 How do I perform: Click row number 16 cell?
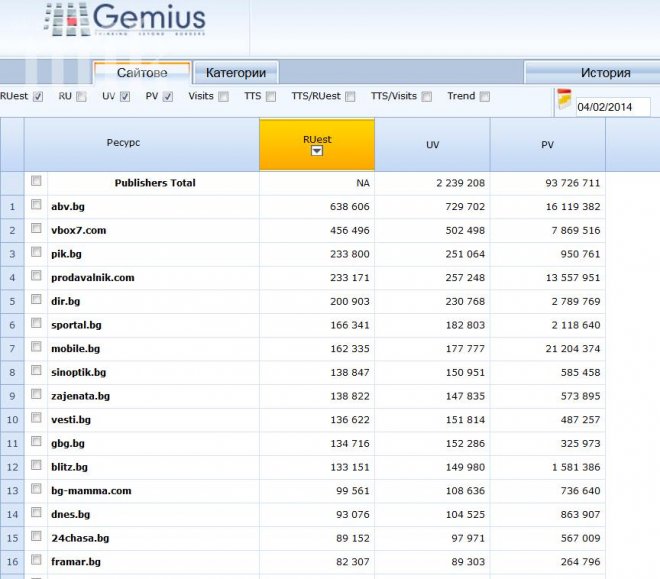point(12,562)
